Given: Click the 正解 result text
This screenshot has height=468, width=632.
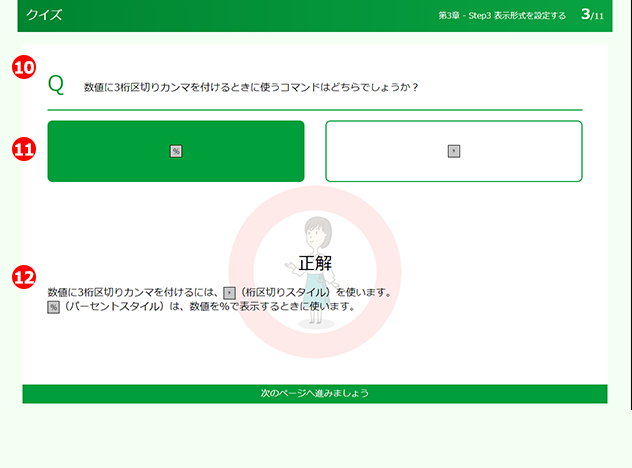Looking at the screenshot, I should [315, 263].
